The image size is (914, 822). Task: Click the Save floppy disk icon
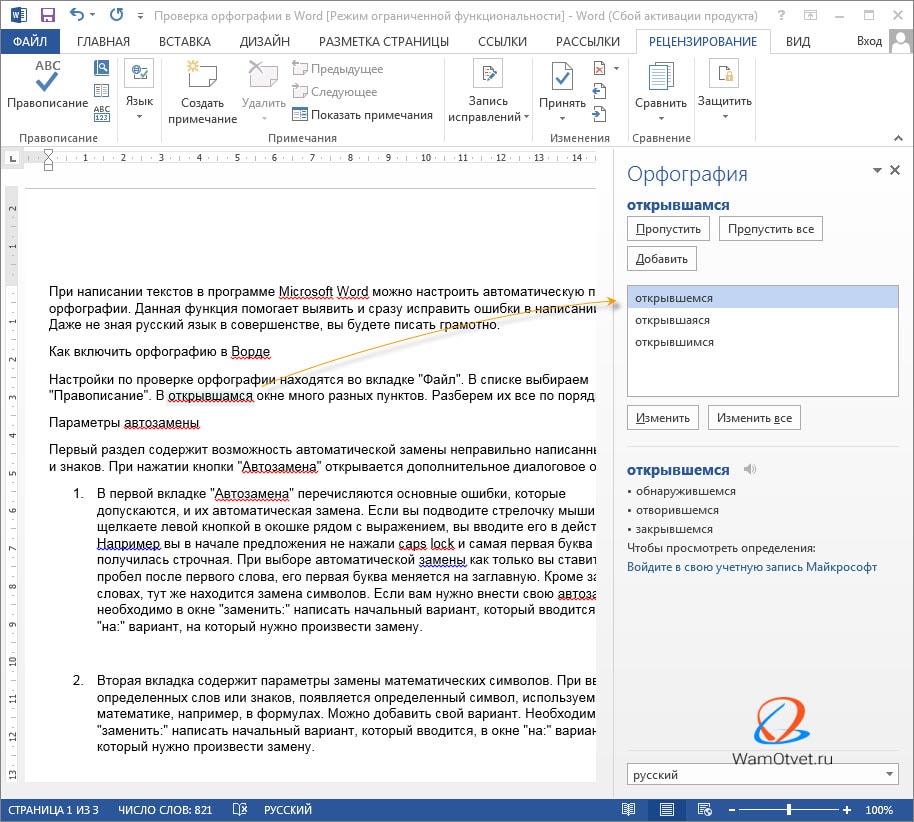pyautogui.click(x=47, y=15)
